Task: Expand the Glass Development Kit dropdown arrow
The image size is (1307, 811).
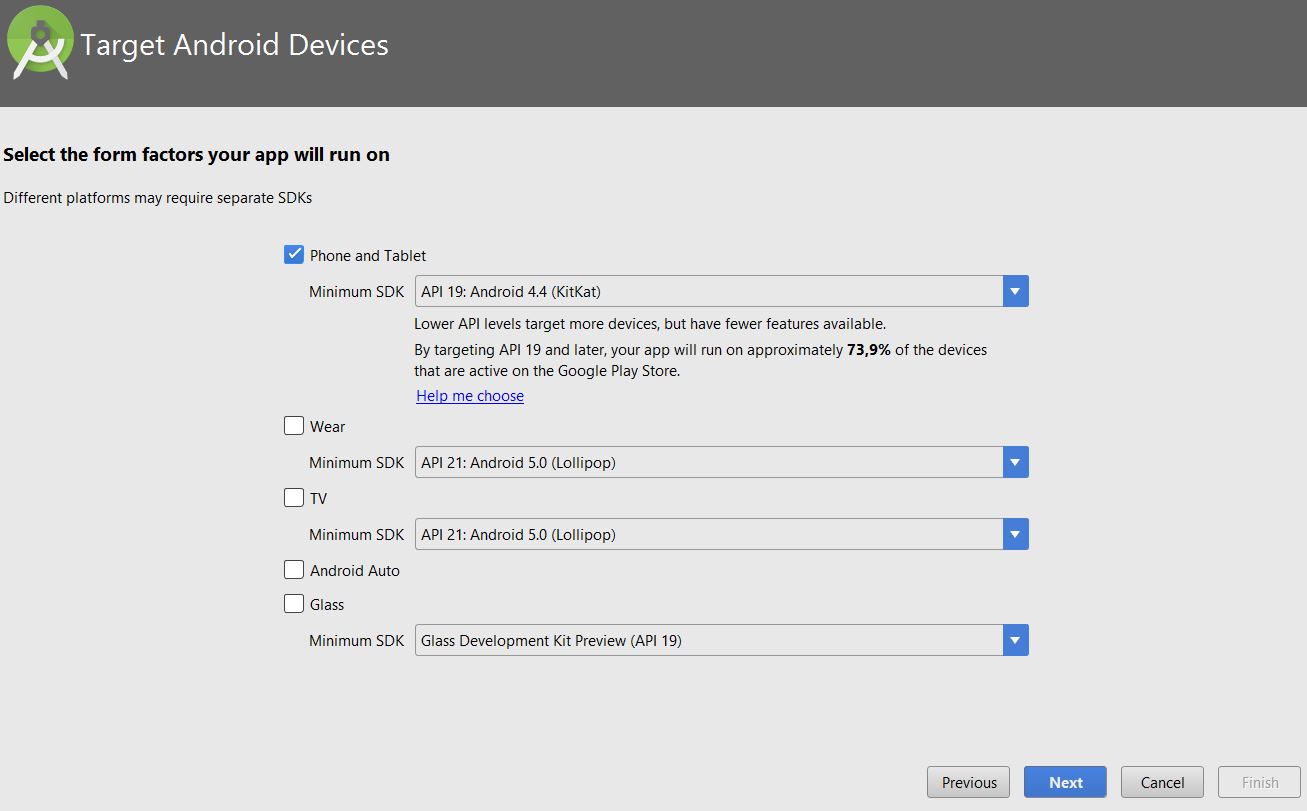Action: (x=1015, y=640)
